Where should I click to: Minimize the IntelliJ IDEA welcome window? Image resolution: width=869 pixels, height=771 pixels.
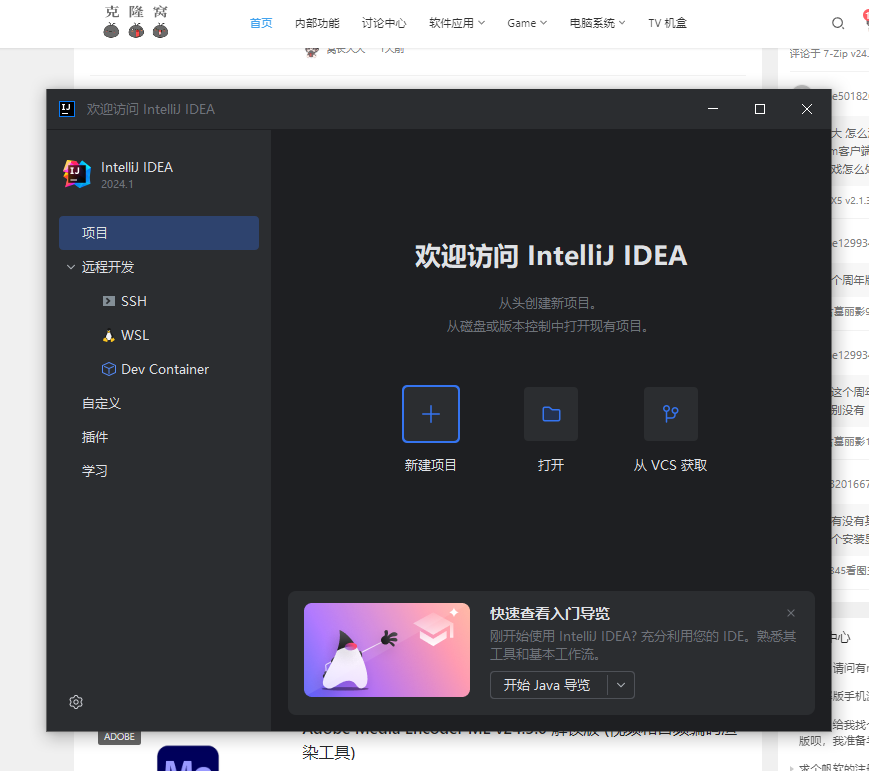click(x=713, y=109)
